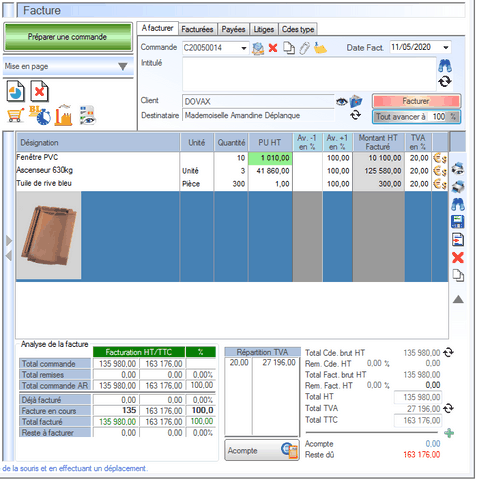Click the green PU HT cell 1 010,00
The height and width of the screenshot is (480, 477).
[270, 158]
